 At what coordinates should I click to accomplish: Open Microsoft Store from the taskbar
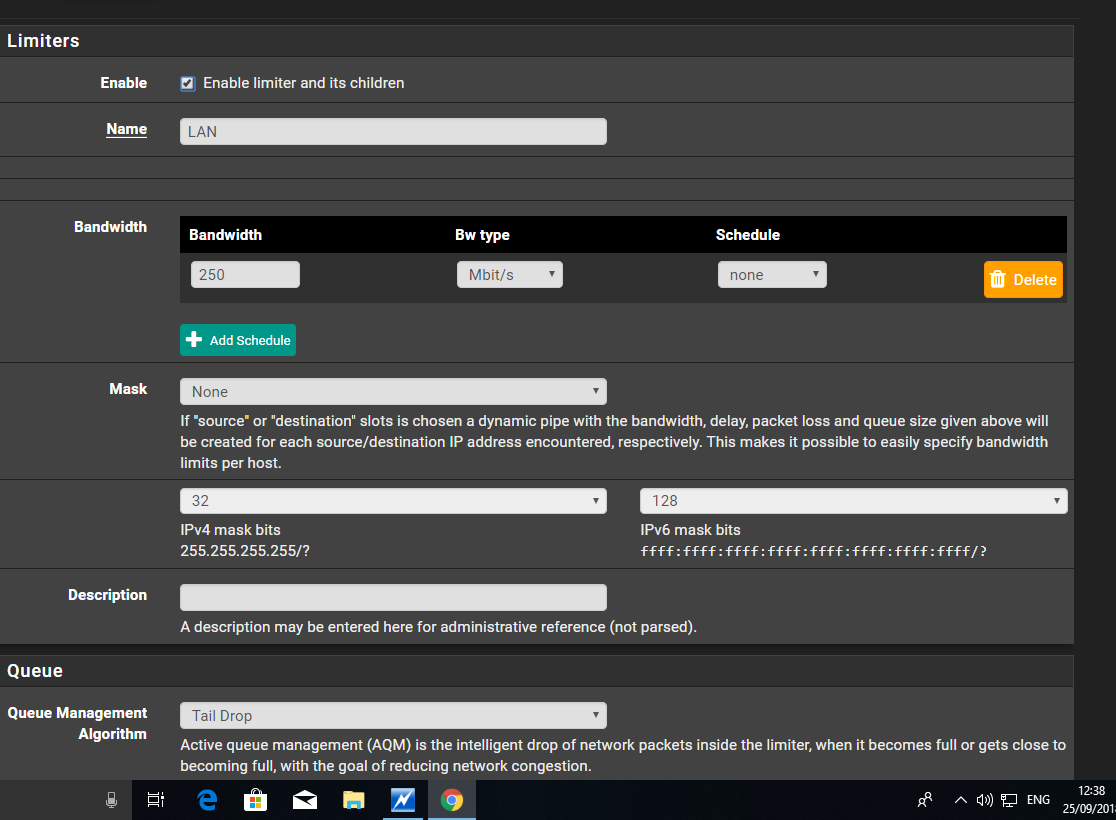click(255, 800)
